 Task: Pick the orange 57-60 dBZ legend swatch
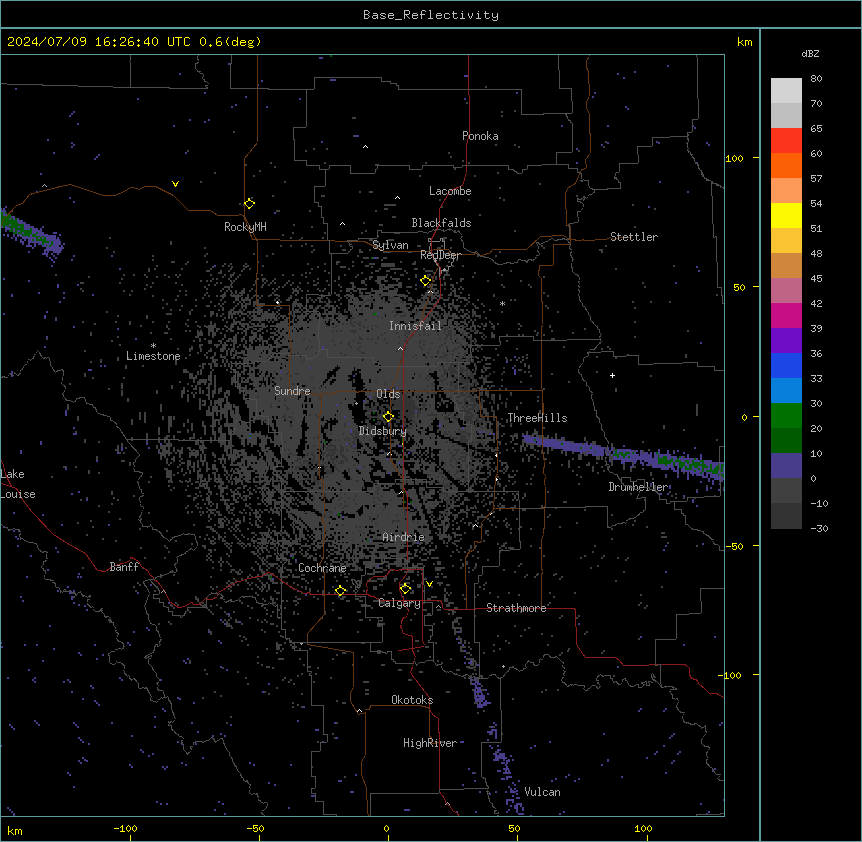point(786,165)
